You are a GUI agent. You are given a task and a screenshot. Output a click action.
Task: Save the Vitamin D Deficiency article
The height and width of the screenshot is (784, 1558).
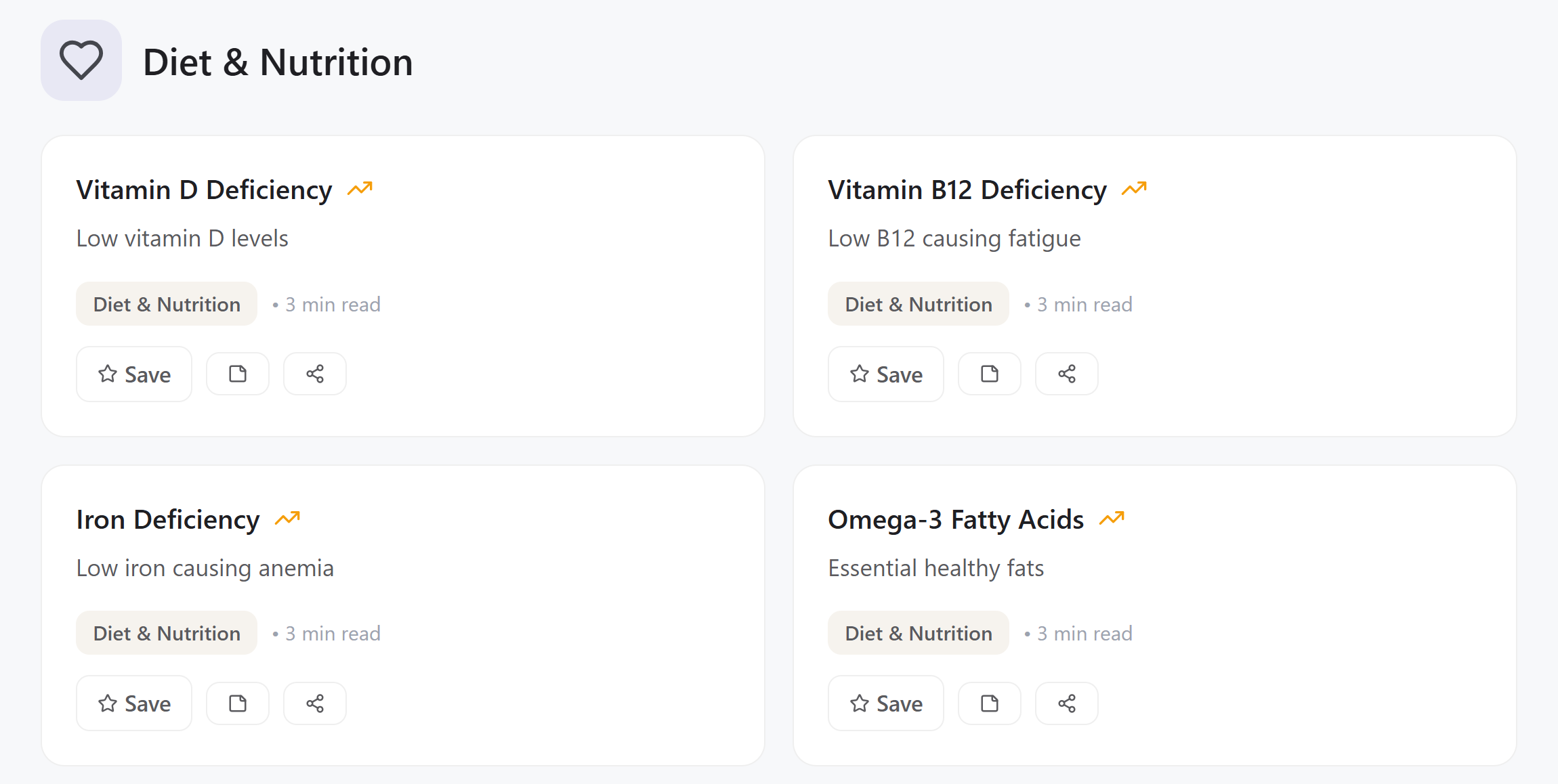click(x=133, y=374)
